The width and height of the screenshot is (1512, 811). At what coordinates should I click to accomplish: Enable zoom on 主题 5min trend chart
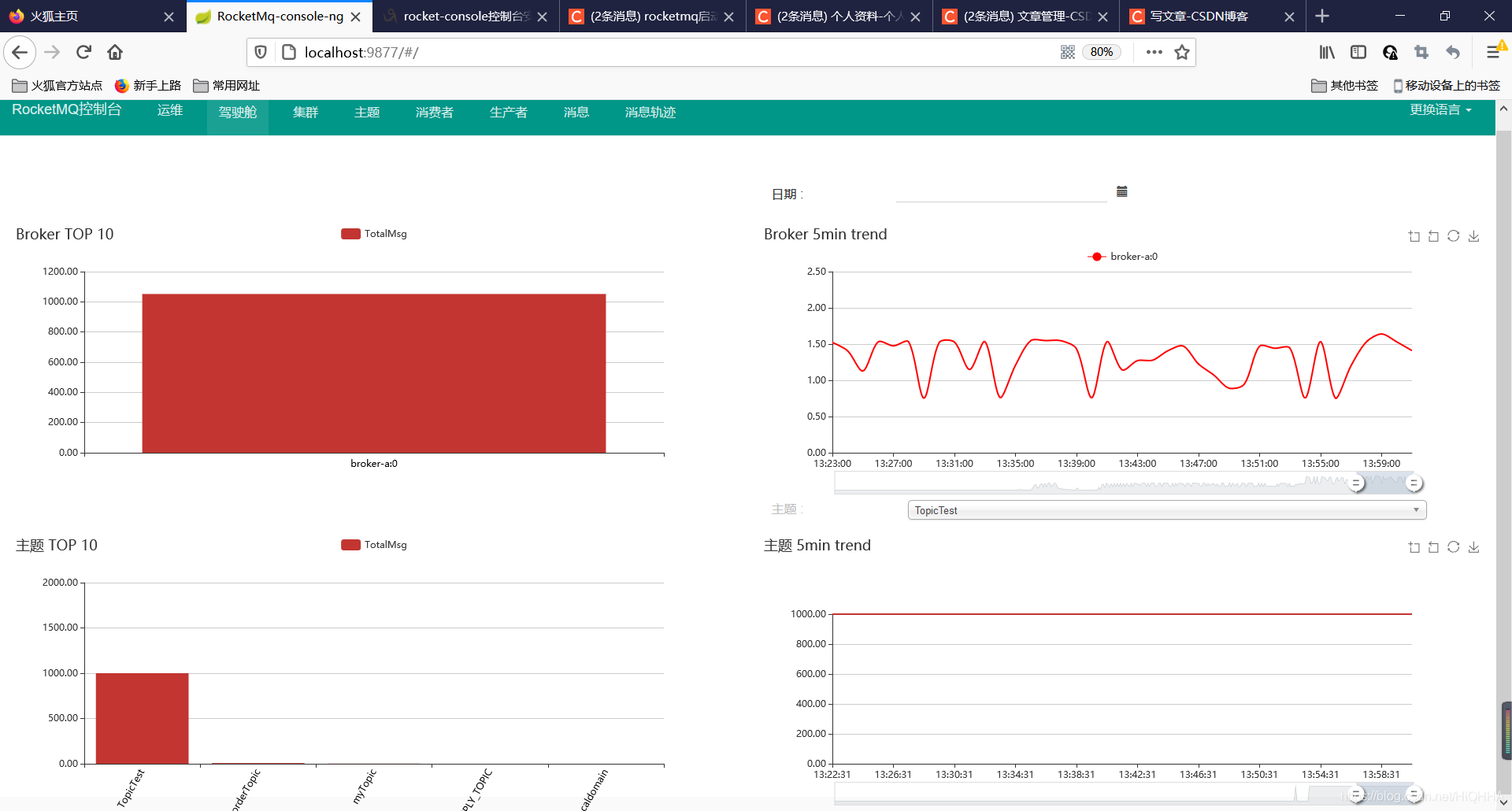pos(1414,547)
